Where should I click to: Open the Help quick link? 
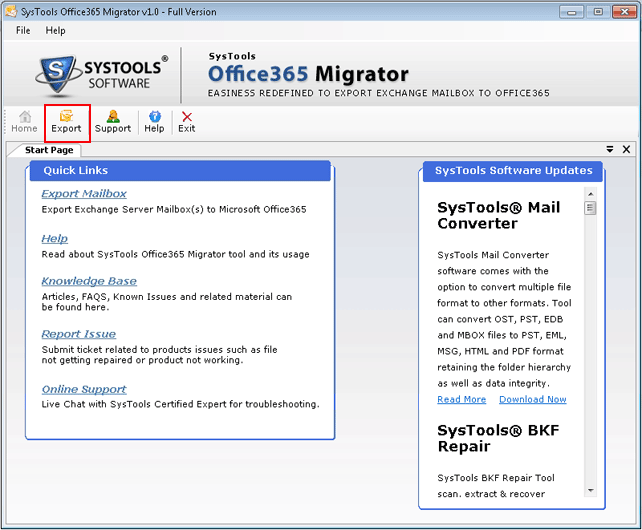click(x=54, y=238)
